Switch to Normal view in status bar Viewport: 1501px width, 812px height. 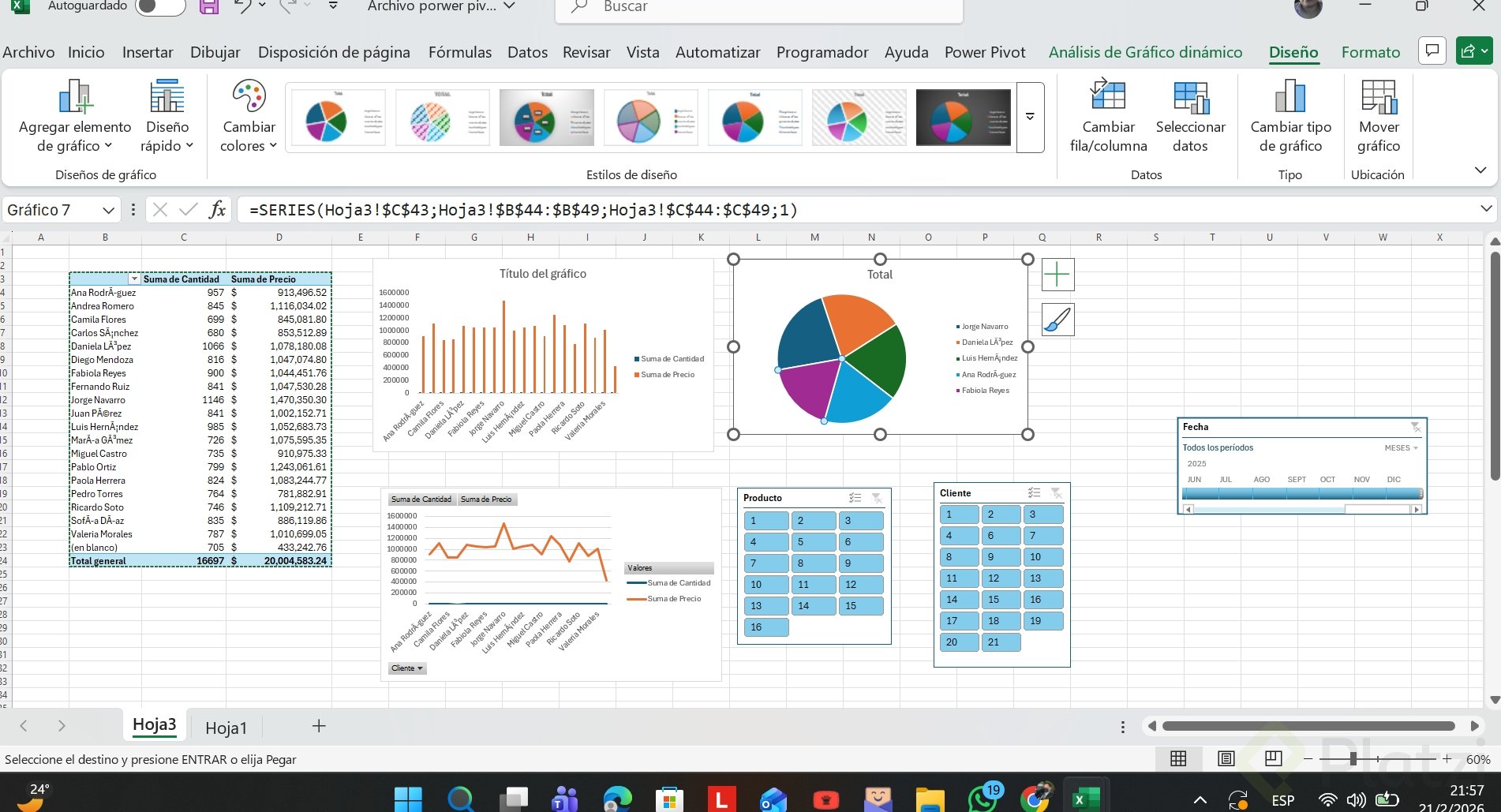click(1178, 759)
